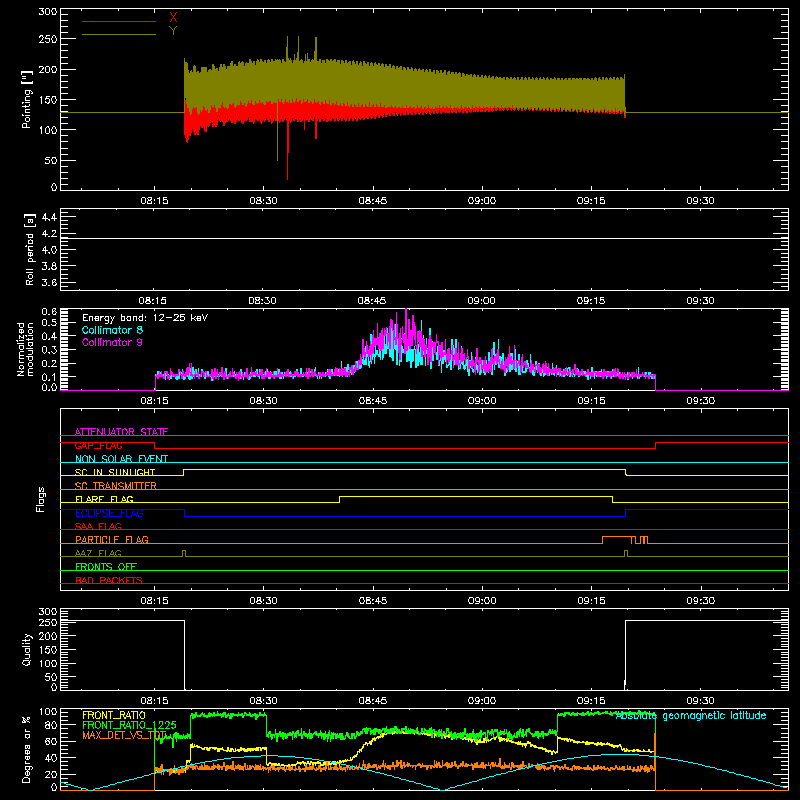The width and height of the screenshot is (800, 800).
Task: Click the 09:30 tick label under Quality plot
Action: (x=700, y=701)
